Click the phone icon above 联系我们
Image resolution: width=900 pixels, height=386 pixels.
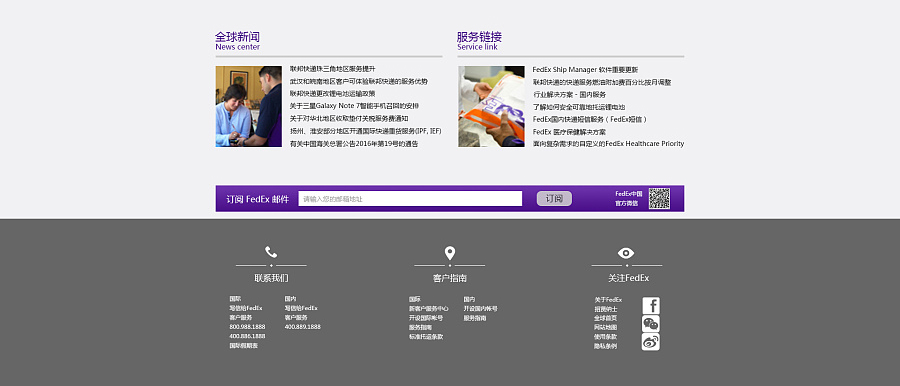(271, 252)
